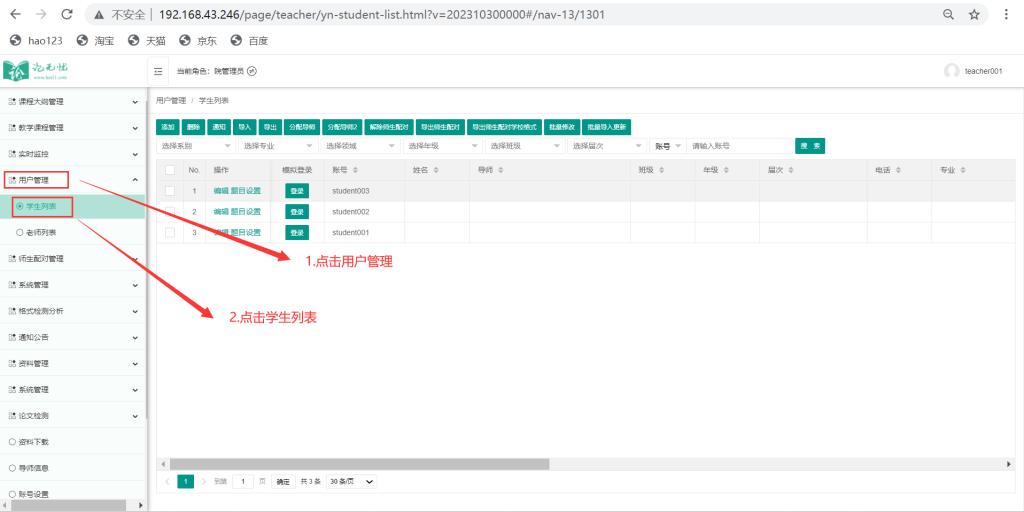Check the select-all checkbox in table header
The height and width of the screenshot is (512, 1024).
170,170
